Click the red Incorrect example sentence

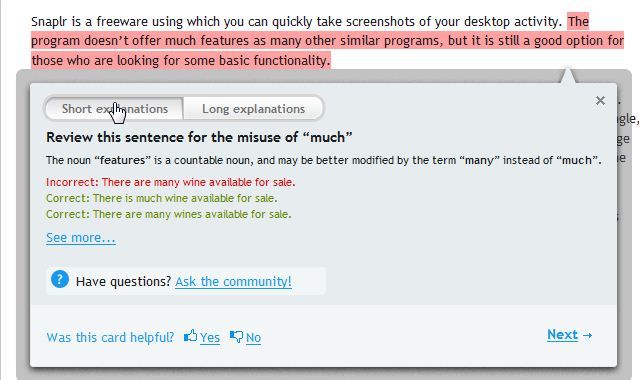click(170, 182)
